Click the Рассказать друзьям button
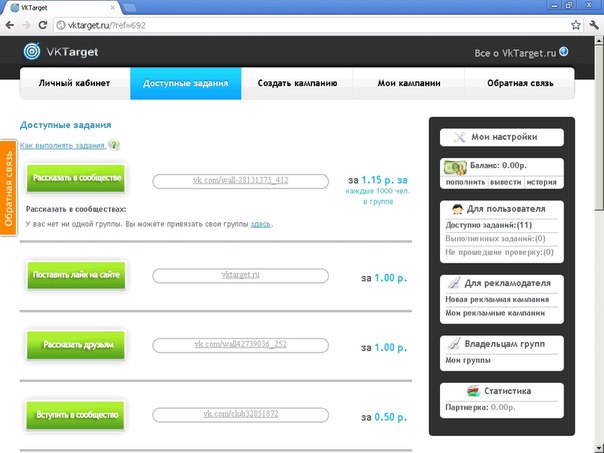Image resolution: width=604 pixels, height=453 pixels. (x=76, y=345)
